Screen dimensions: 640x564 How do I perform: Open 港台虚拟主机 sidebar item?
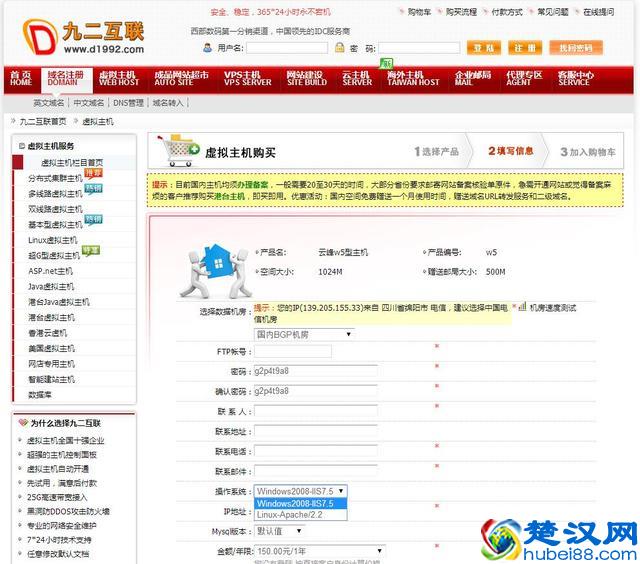pos(51,318)
